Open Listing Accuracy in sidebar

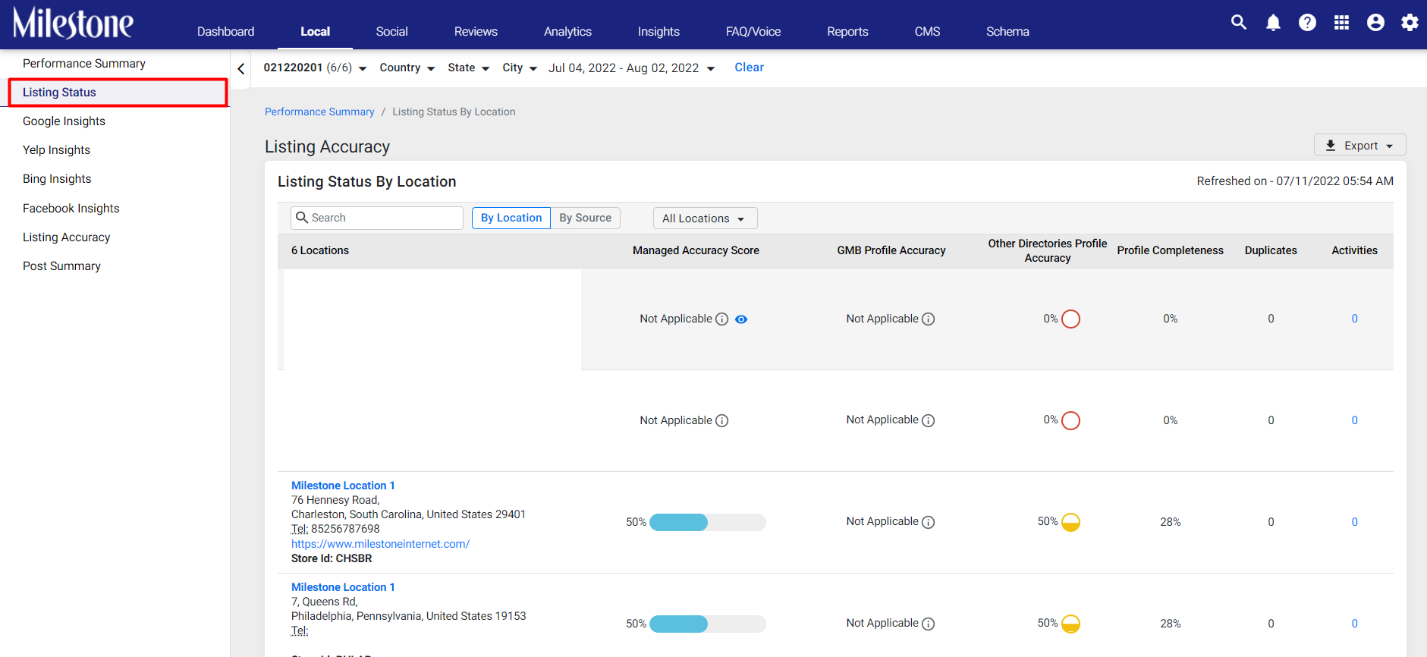[66, 238]
